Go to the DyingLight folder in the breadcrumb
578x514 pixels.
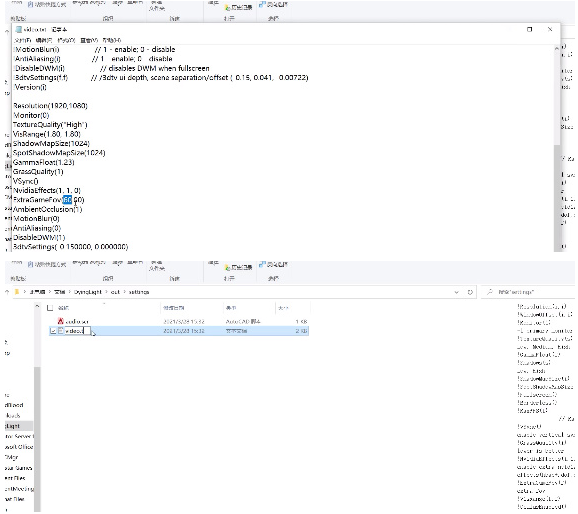point(87,292)
